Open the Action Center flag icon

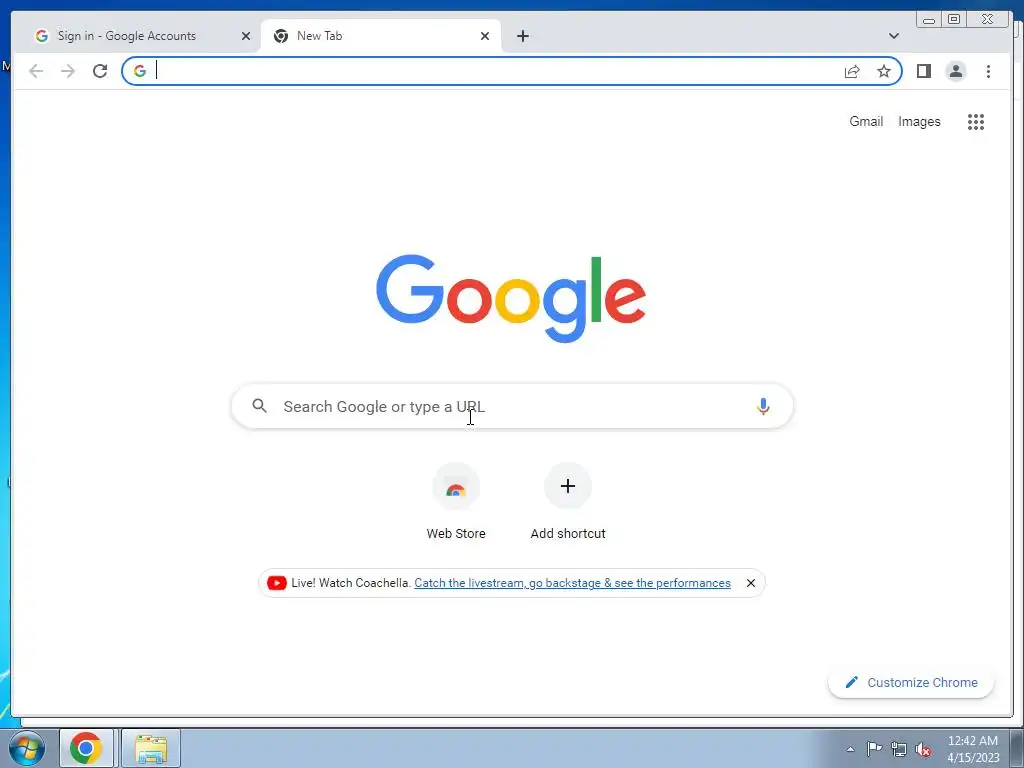(874, 749)
